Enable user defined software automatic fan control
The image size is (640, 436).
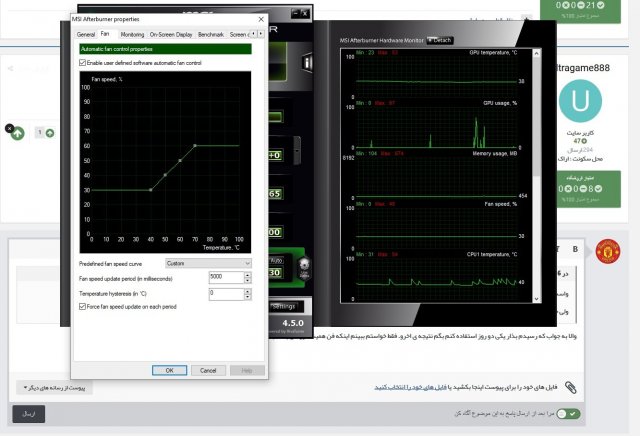pos(83,62)
